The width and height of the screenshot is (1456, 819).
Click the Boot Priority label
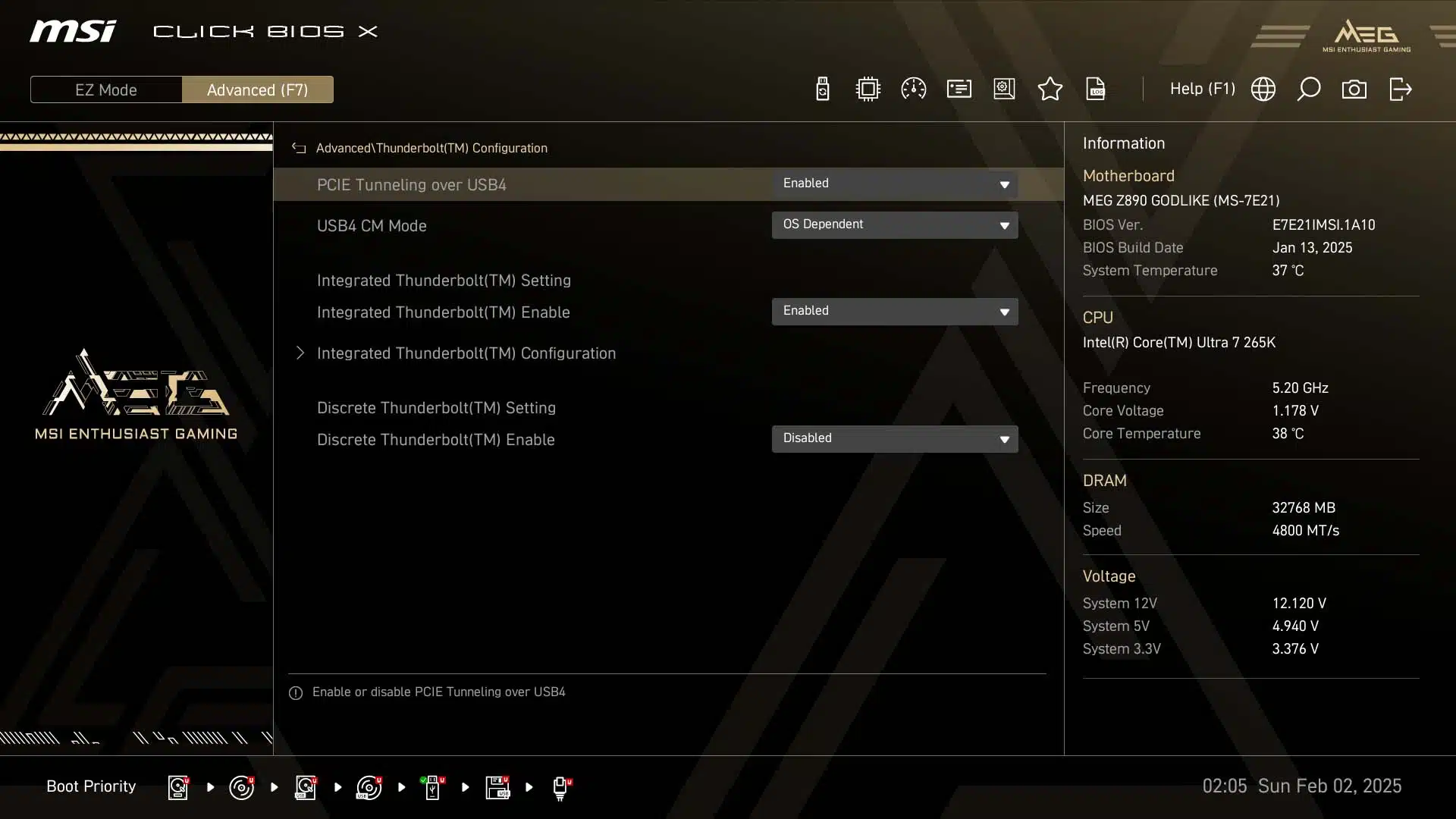(91, 786)
